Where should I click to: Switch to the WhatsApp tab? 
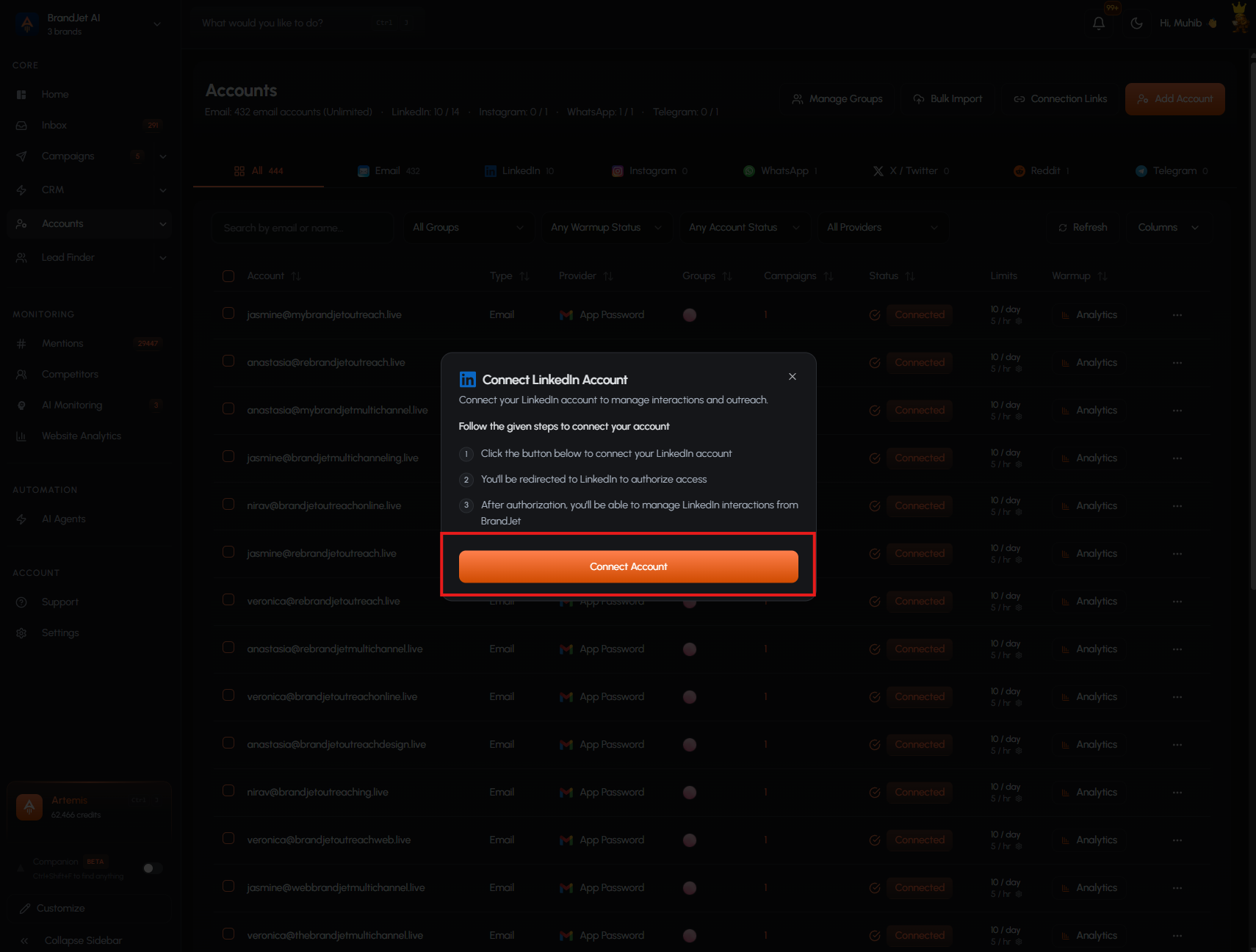[780, 170]
